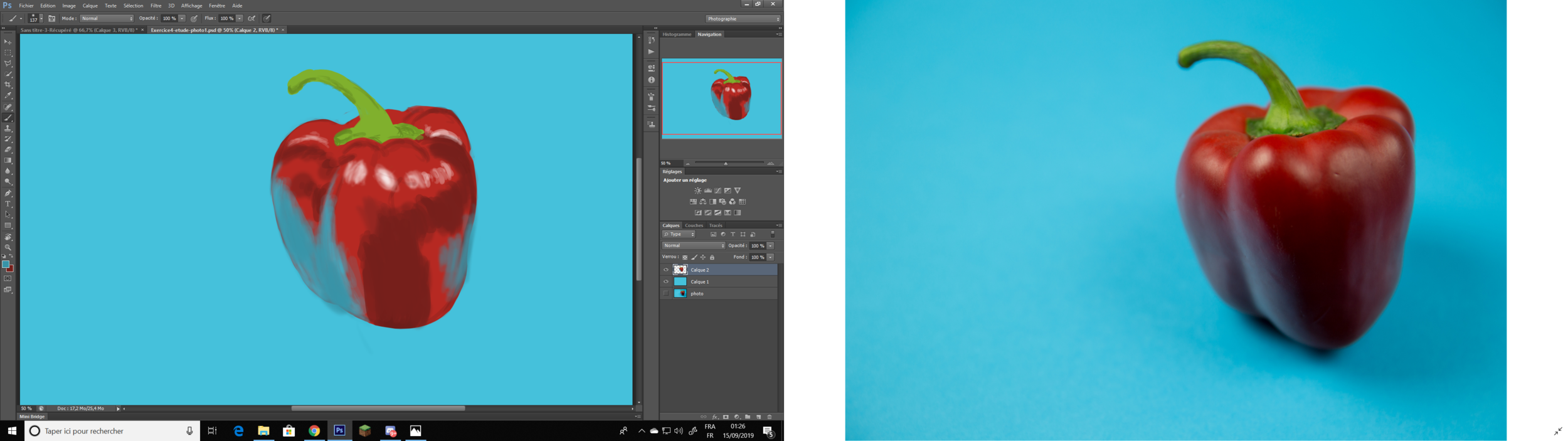Screen dimensions: 1568x441
Task: Add a Curves adjustment
Action: [x=718, y=191]
